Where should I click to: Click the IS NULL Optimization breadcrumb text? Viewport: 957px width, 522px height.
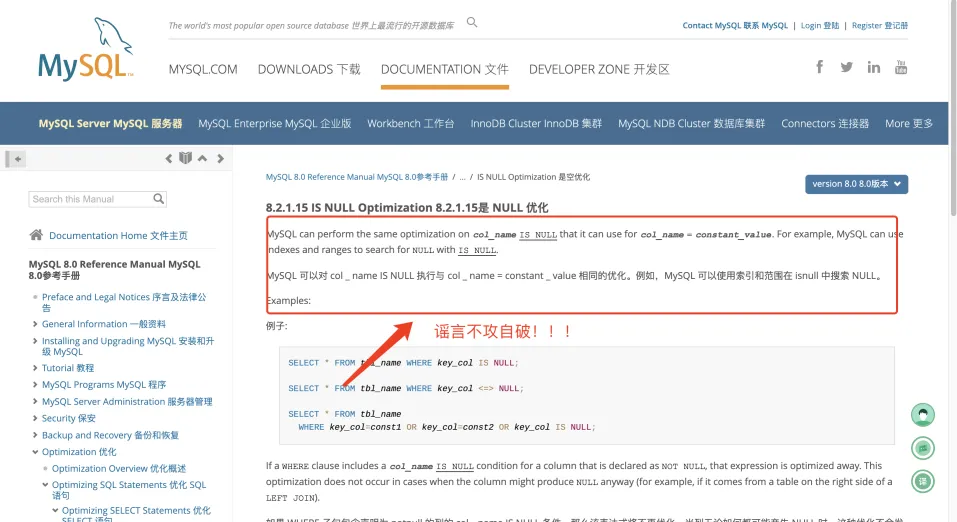point(533,177)
